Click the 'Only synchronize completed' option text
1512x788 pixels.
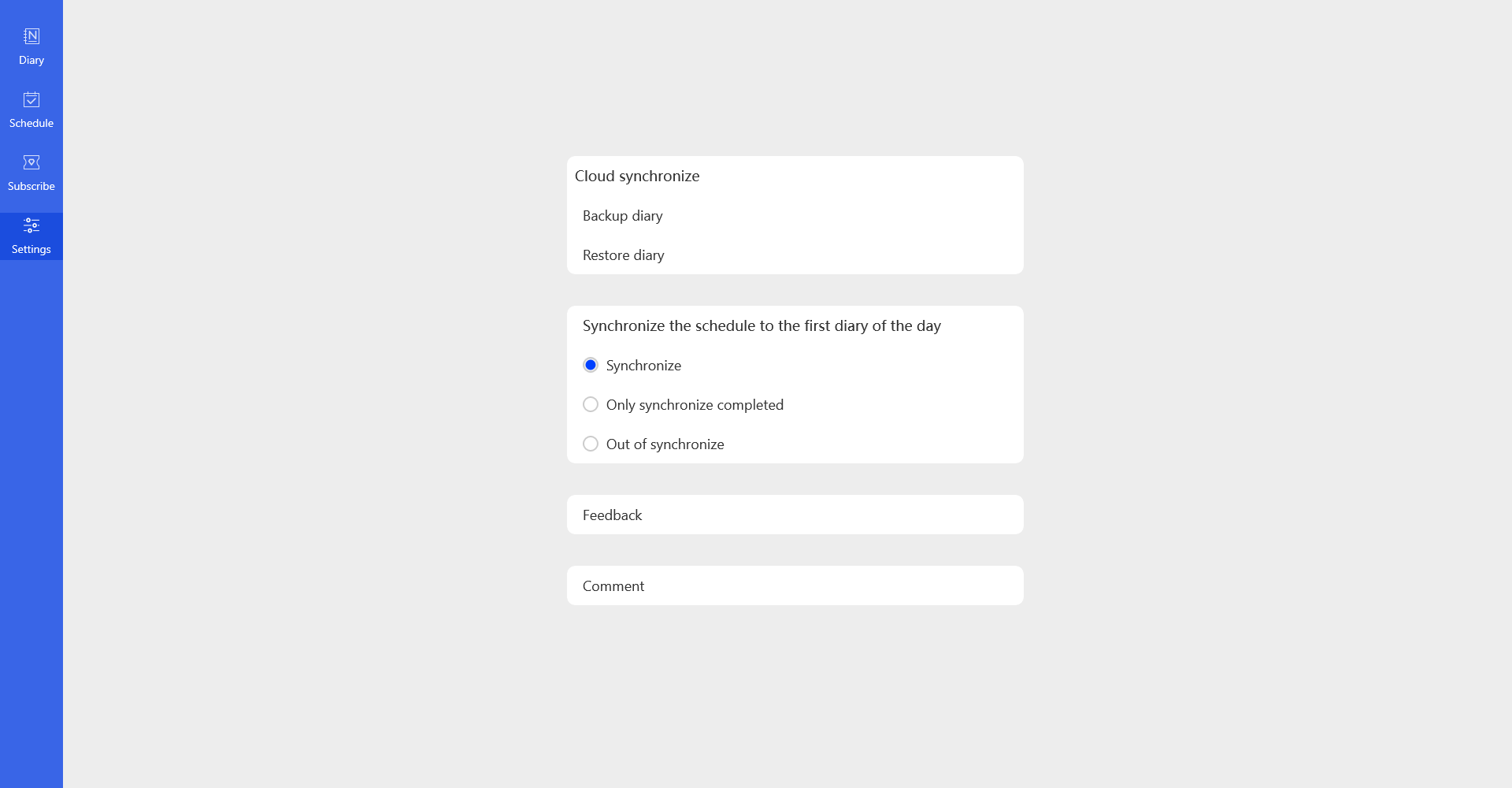(695, 405)
